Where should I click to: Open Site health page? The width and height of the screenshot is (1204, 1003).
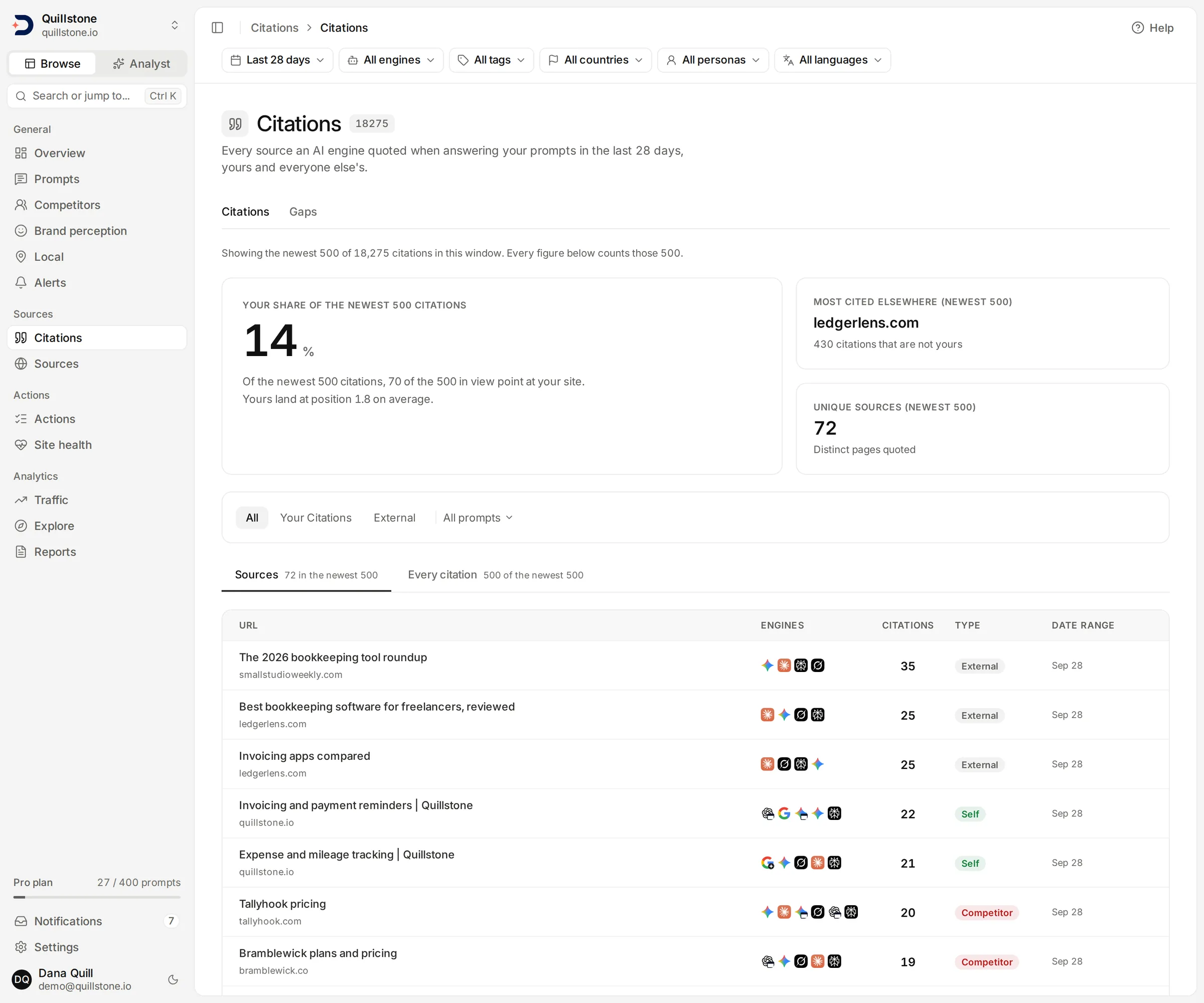tap(97, 445)
